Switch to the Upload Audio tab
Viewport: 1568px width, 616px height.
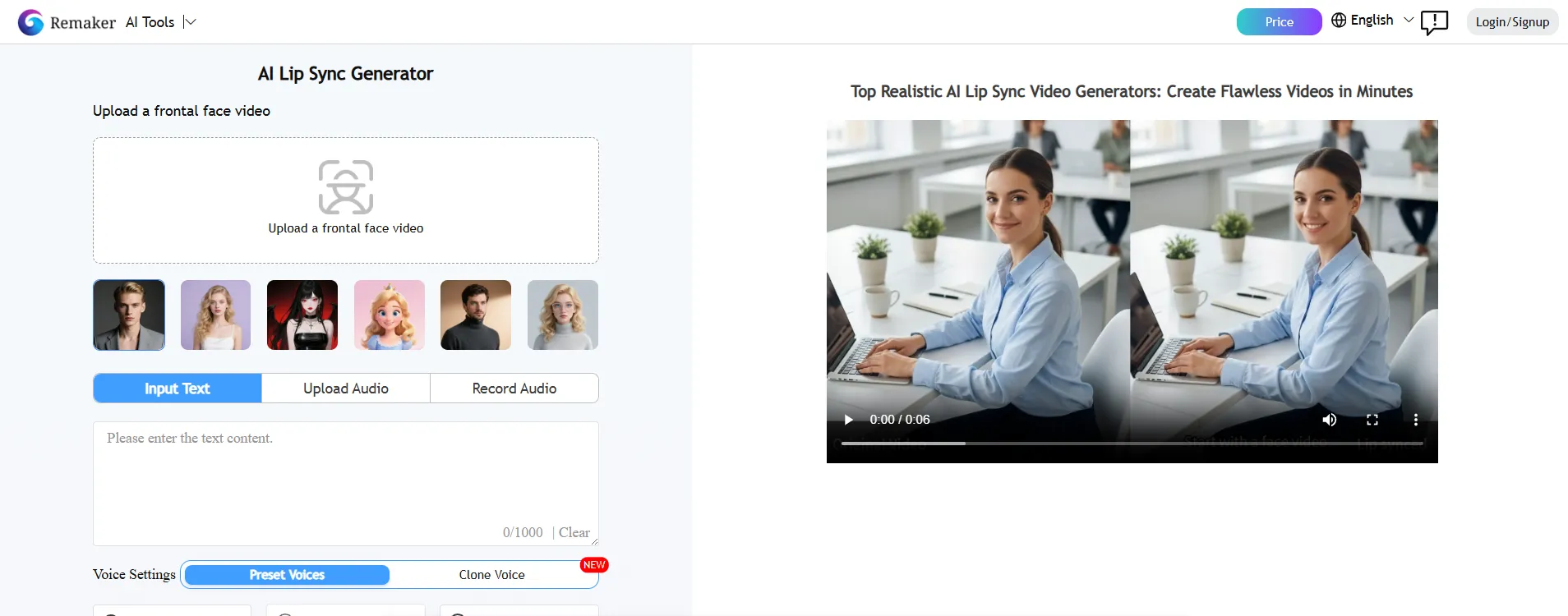[x=346, y=388]
